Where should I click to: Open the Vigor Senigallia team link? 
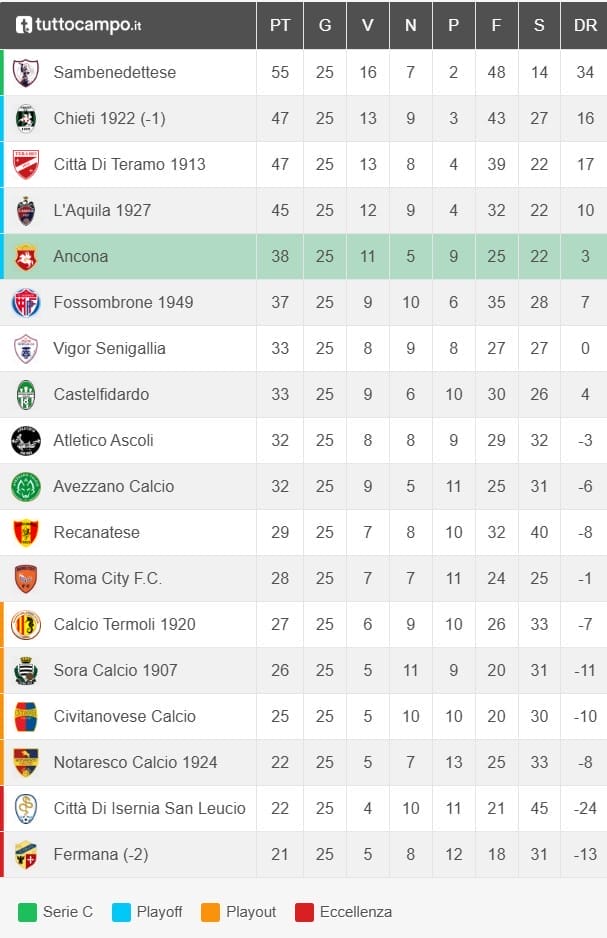(x=109, y=349)
